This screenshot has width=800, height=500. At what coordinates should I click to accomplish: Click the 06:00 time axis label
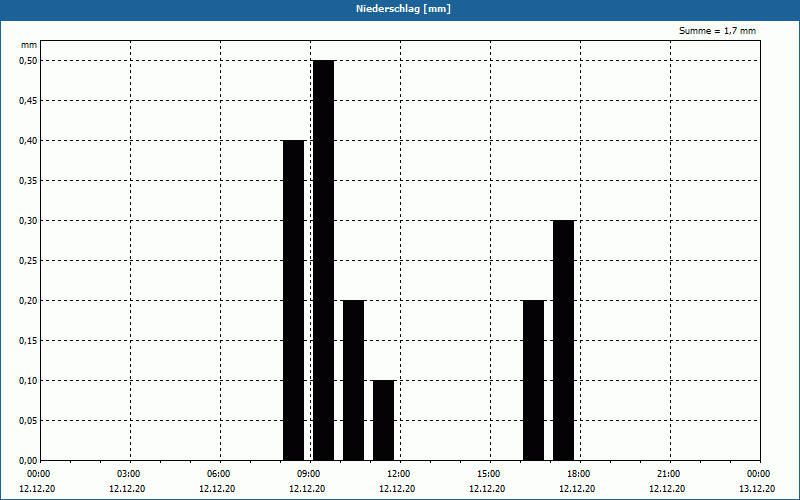pos(218,474)
